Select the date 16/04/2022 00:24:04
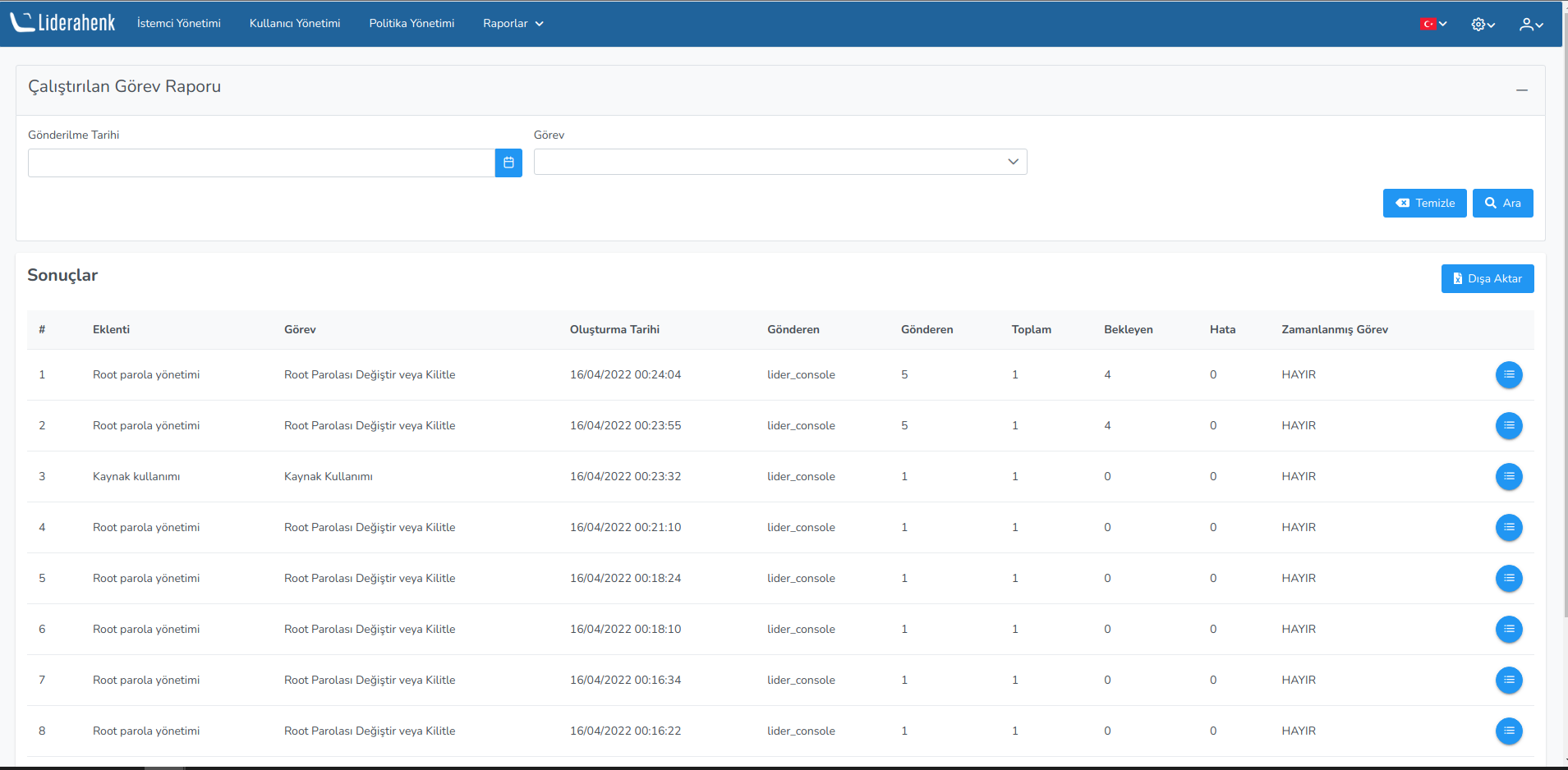 [625, 374]
